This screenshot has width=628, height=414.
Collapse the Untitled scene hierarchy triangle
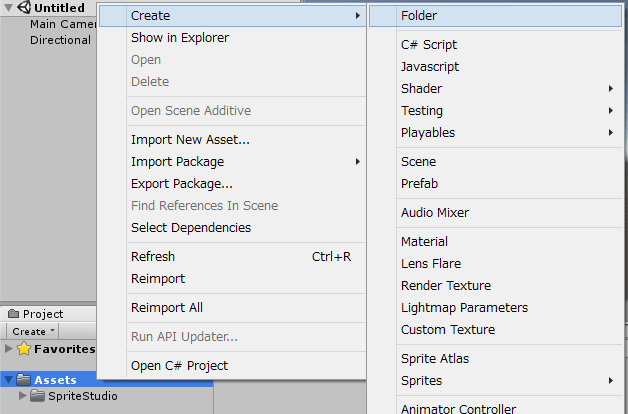pos(8,7)
